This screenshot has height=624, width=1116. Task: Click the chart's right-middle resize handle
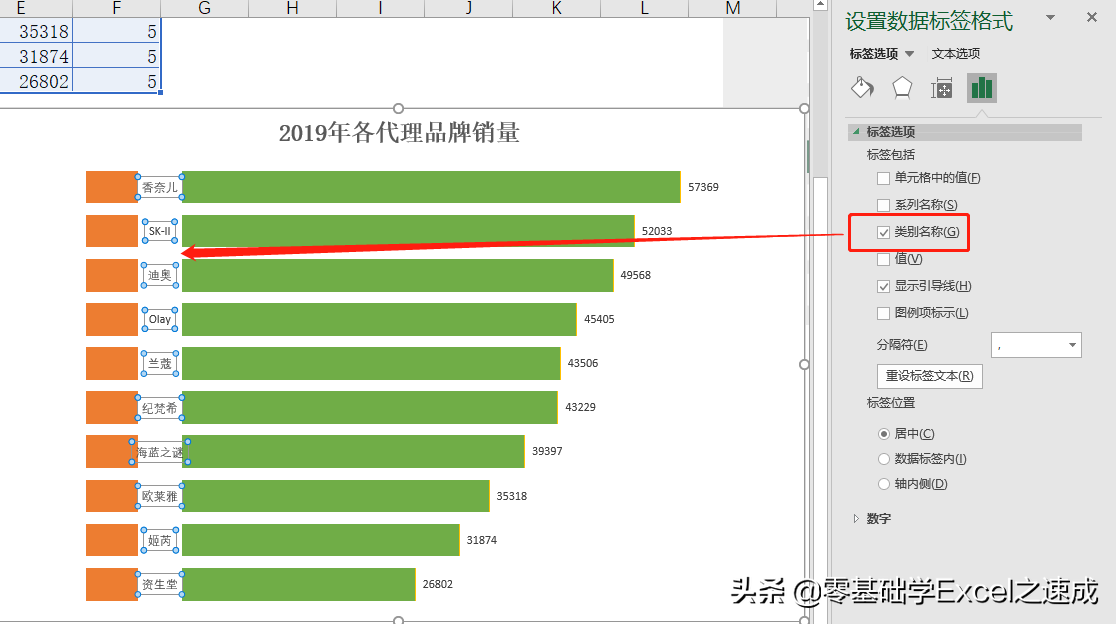pyautogui.click(x=804, y=364)
